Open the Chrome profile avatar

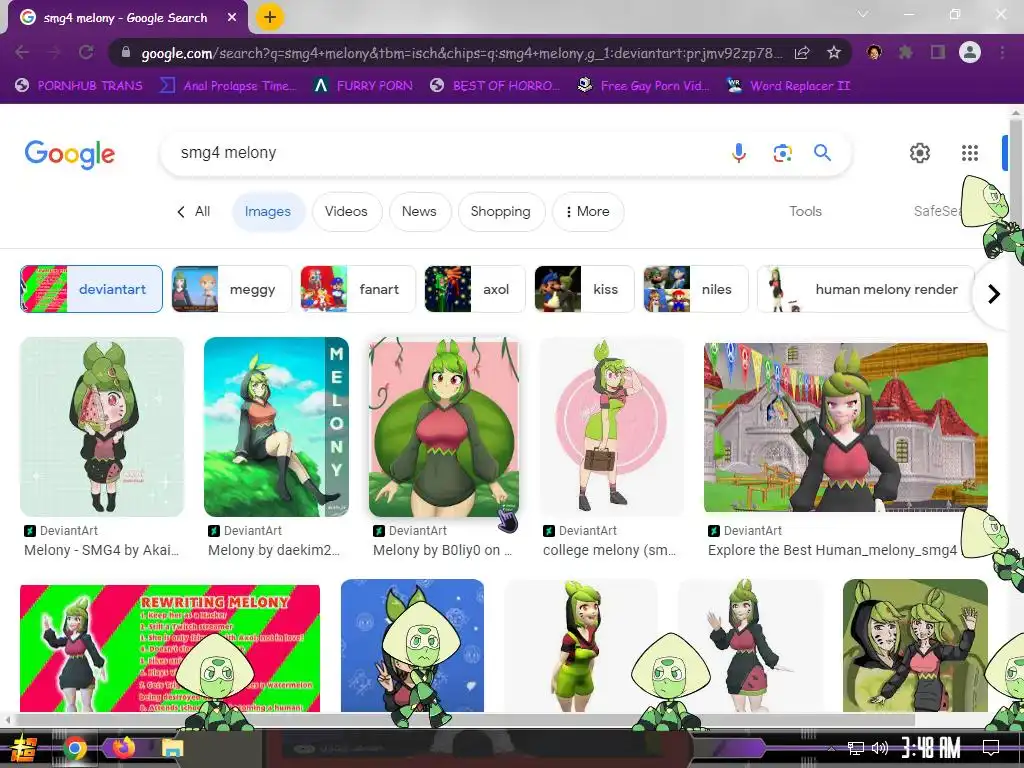970,52
